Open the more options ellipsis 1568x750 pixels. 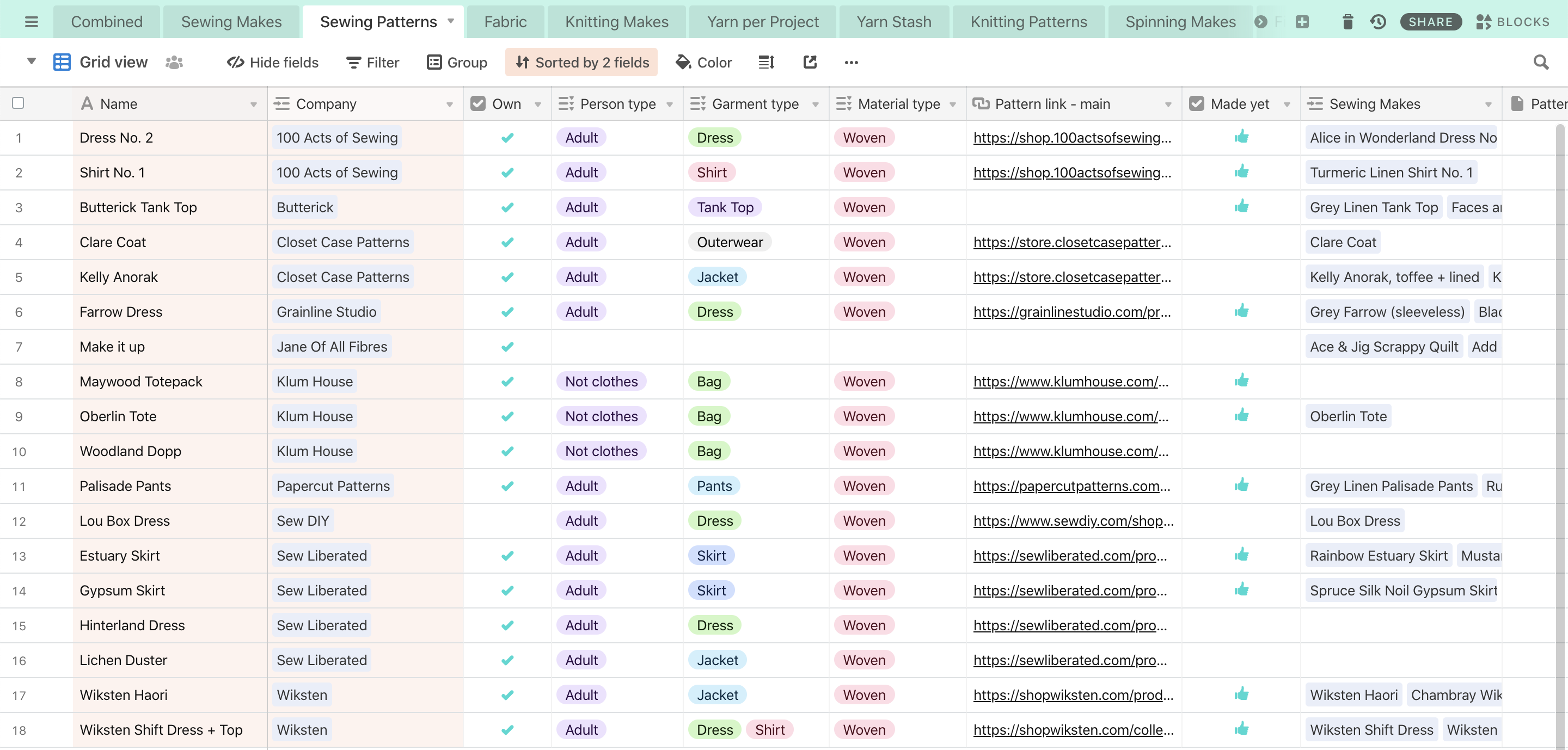click(851, 62)
